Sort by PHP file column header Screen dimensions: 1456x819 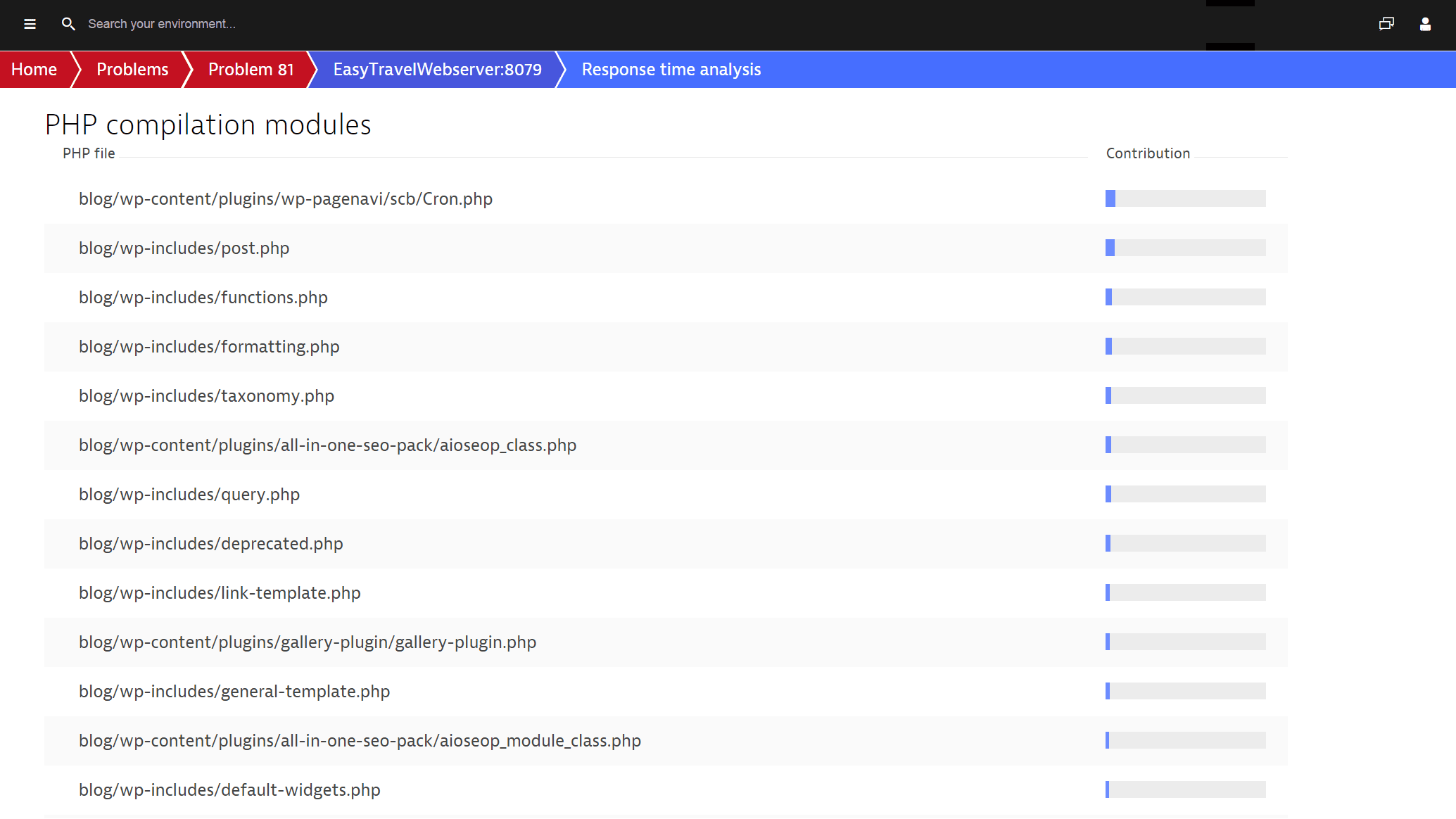pyautogui.click(x=89, y=153)
